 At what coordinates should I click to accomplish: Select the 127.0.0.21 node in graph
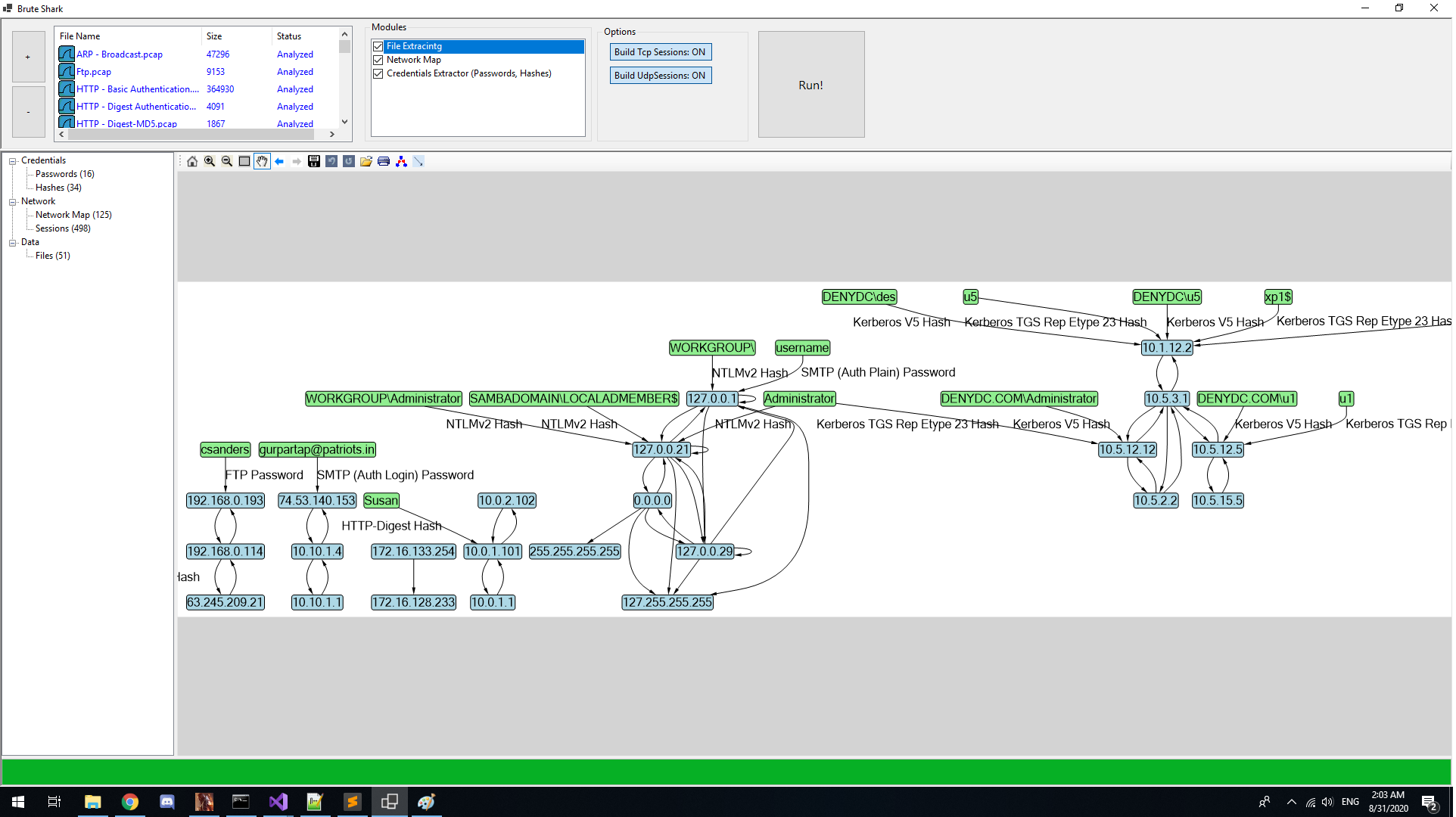point(663,450)
